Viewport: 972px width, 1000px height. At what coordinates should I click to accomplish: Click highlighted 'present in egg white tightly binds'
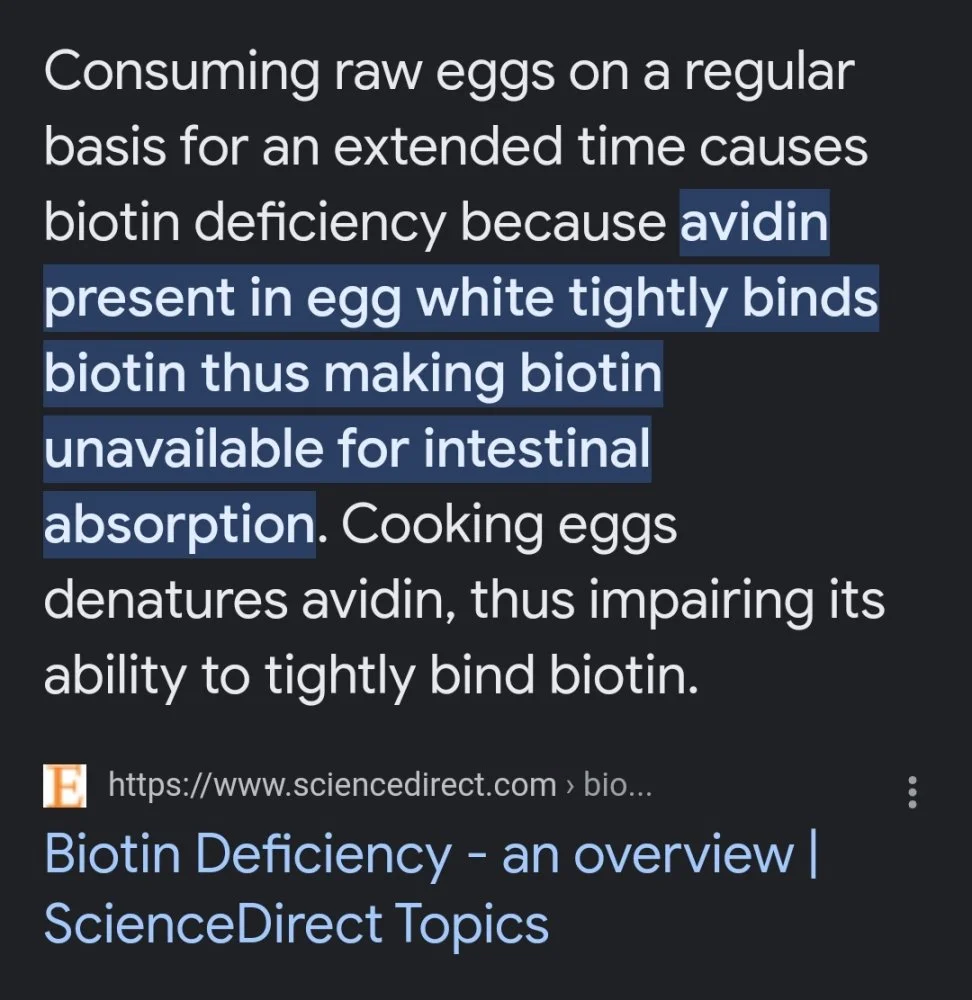tap(460, 298)
